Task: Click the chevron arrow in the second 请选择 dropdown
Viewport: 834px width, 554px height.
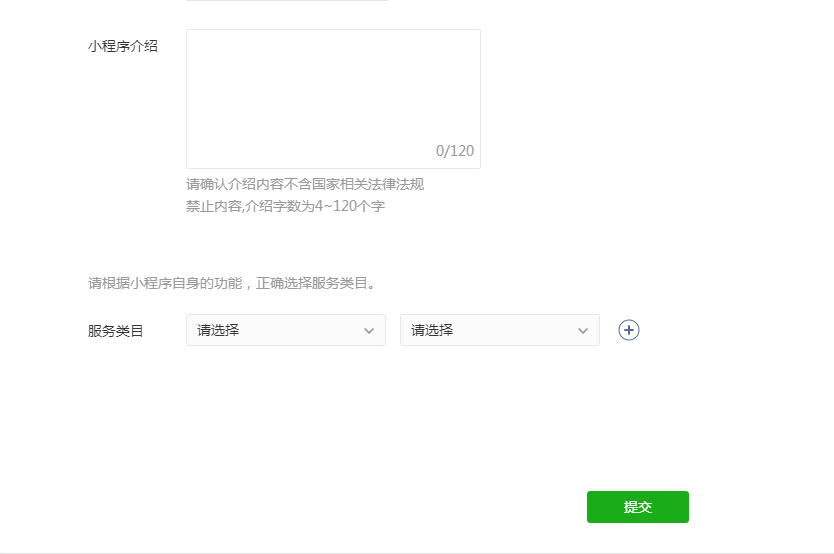Action: pos(583,331)
